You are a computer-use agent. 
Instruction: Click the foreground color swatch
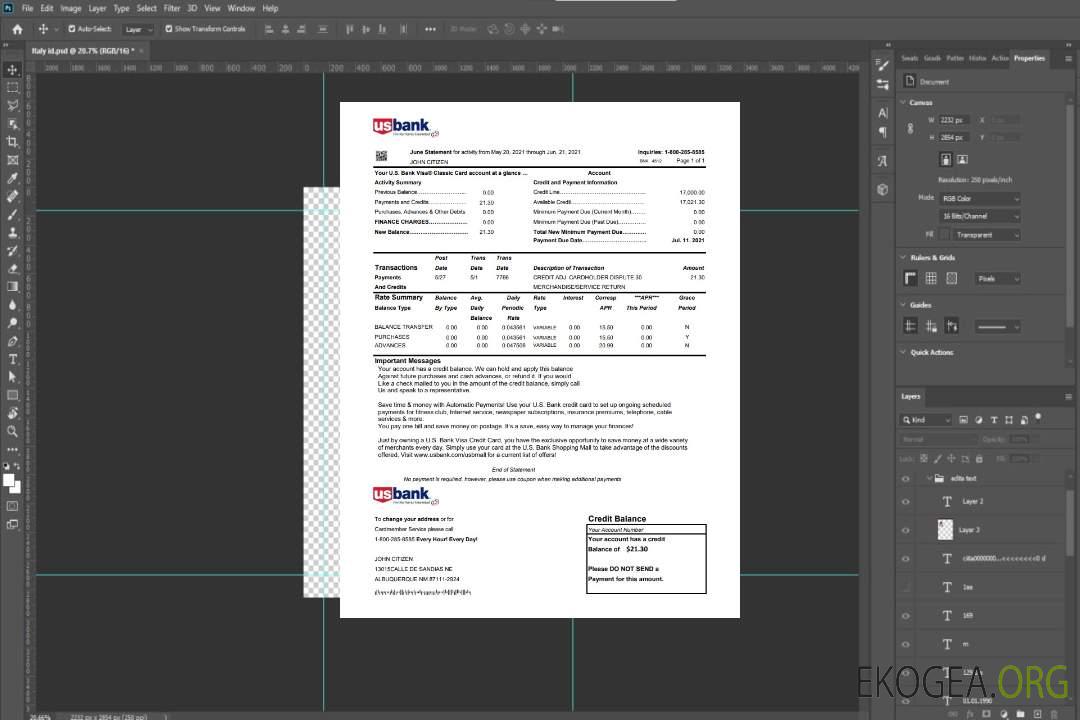pyautogui.click(x=9, y=480)
